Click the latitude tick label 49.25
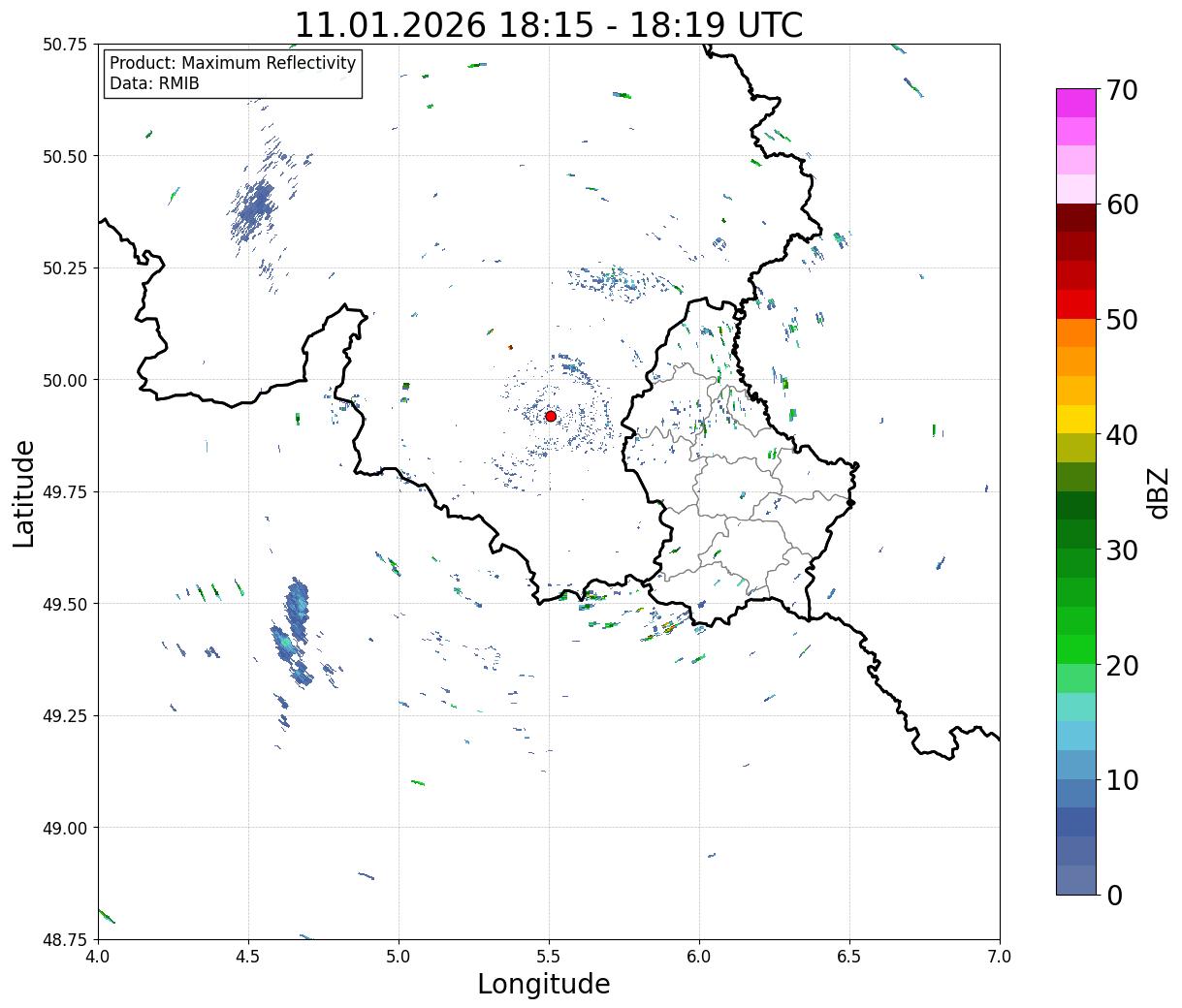Image resolution: width=1182 pixels, height=1008 pixels. (65, 716)
